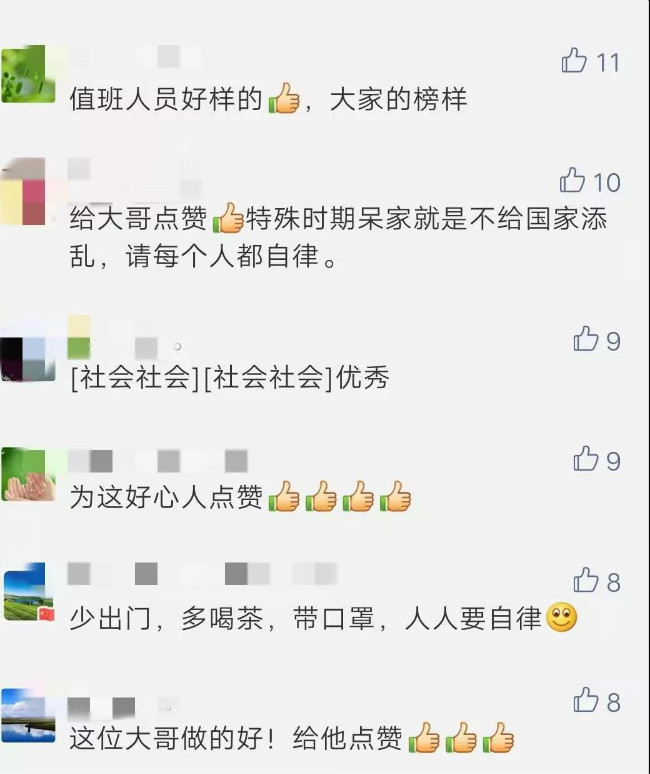Open landscape avatar with red flag
This screenshot has height=774, width=650.
[29, 591]
